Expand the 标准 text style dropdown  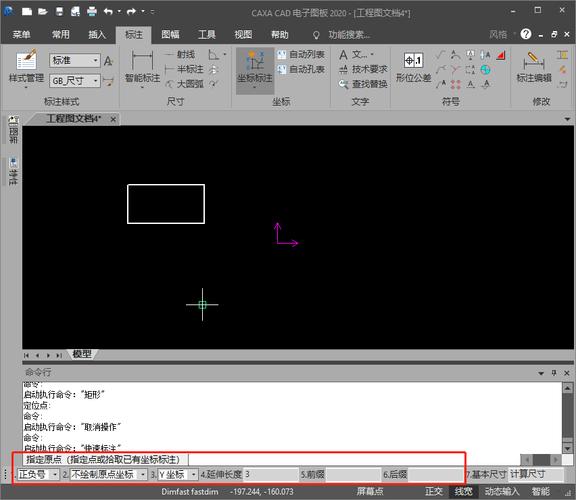pos(96,60)
